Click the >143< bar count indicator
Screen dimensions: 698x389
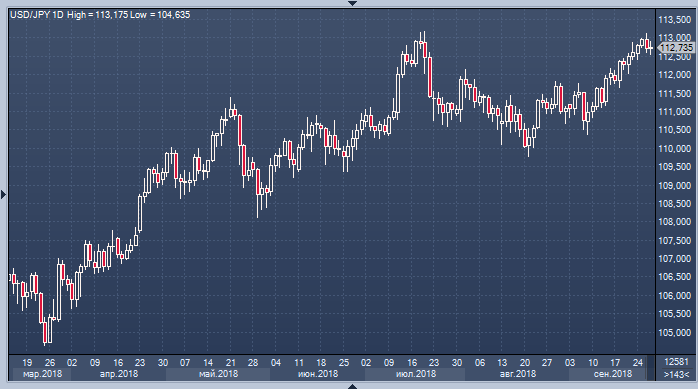coord(676,374)
